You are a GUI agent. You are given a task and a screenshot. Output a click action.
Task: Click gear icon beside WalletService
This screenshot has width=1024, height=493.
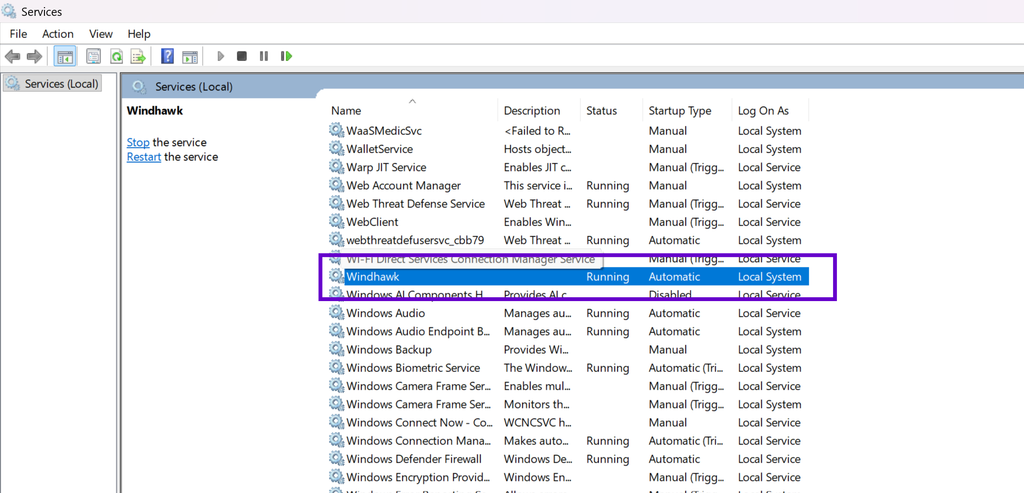(x=336, y=148)
